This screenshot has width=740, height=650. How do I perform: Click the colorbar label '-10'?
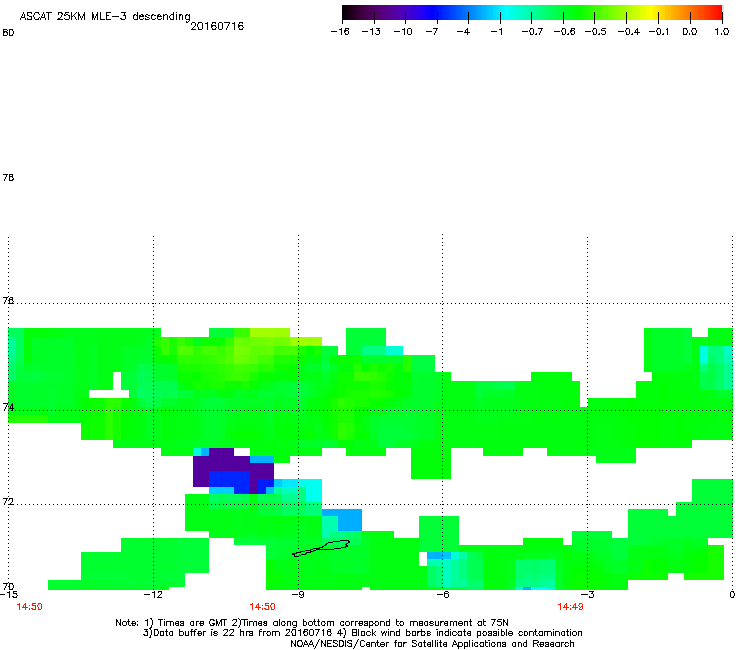[x=403, y=32]
